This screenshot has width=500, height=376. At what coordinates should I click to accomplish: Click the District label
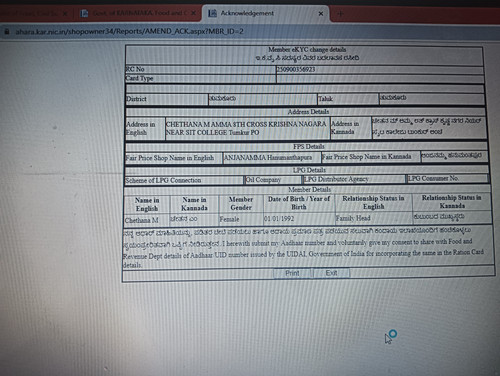(136, 99)
